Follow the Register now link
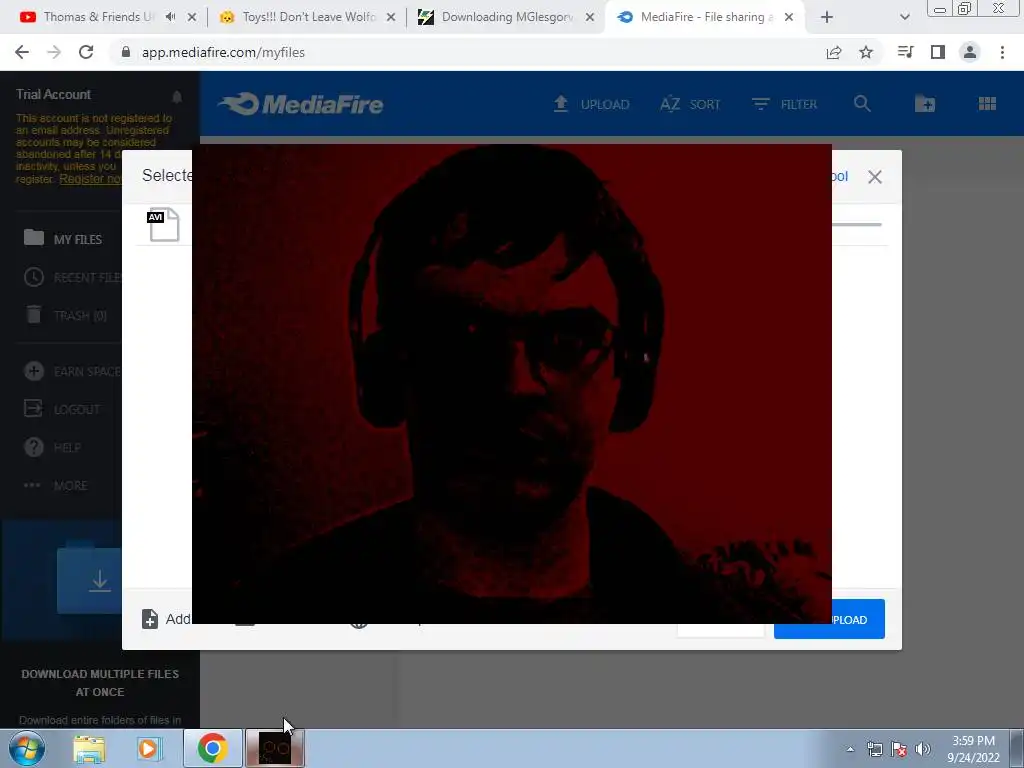The width and height of the screenshot is (1024, 768). (90, 179)
